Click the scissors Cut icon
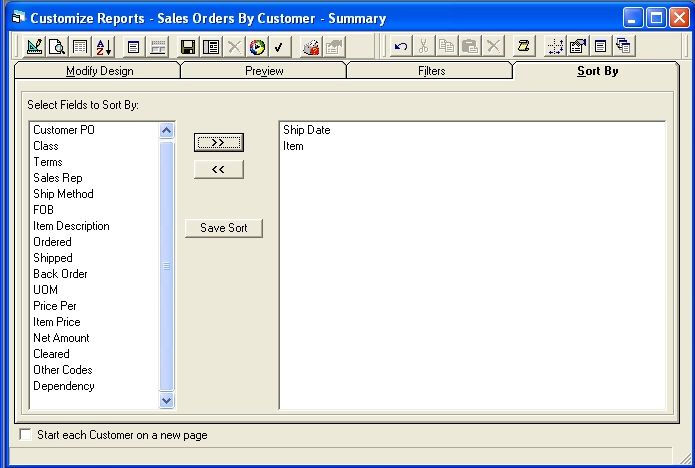 (423, 46)
